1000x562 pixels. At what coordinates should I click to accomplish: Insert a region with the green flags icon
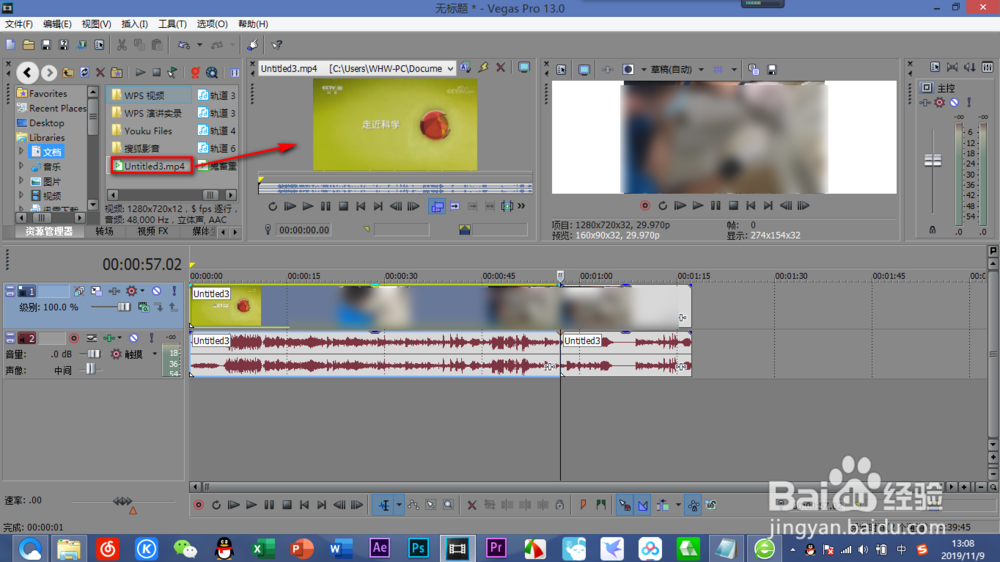pyautogui.click(x=601, y=505)
